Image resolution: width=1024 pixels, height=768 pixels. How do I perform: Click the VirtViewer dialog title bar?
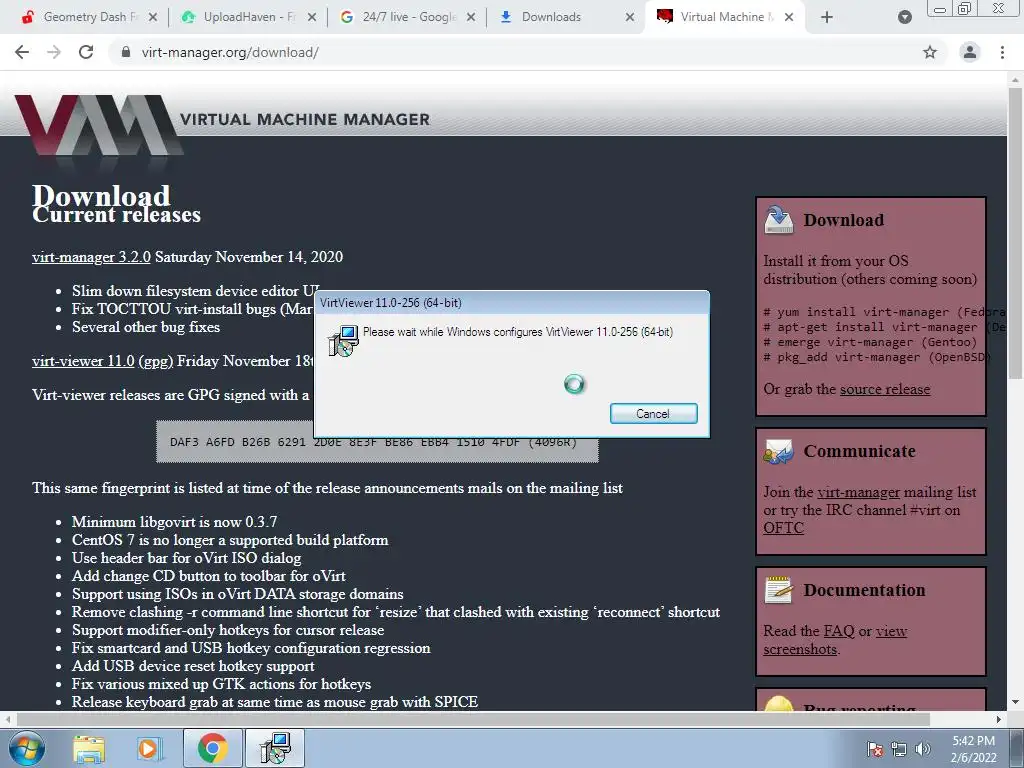[511, 302]
